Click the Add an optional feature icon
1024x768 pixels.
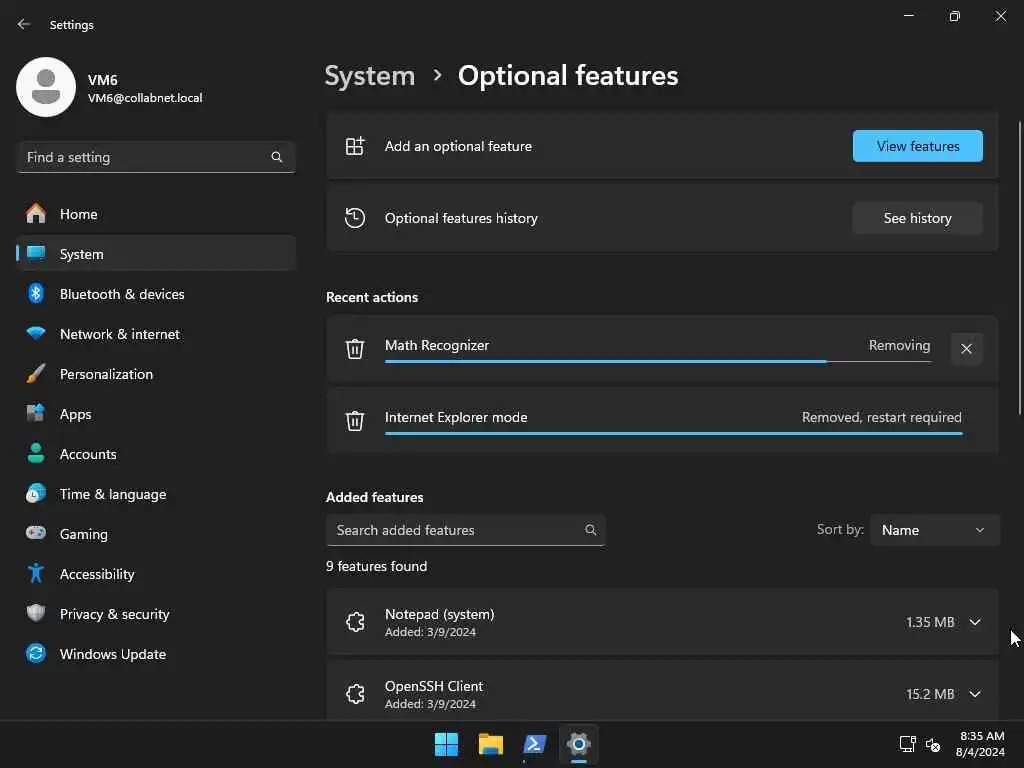355,146
